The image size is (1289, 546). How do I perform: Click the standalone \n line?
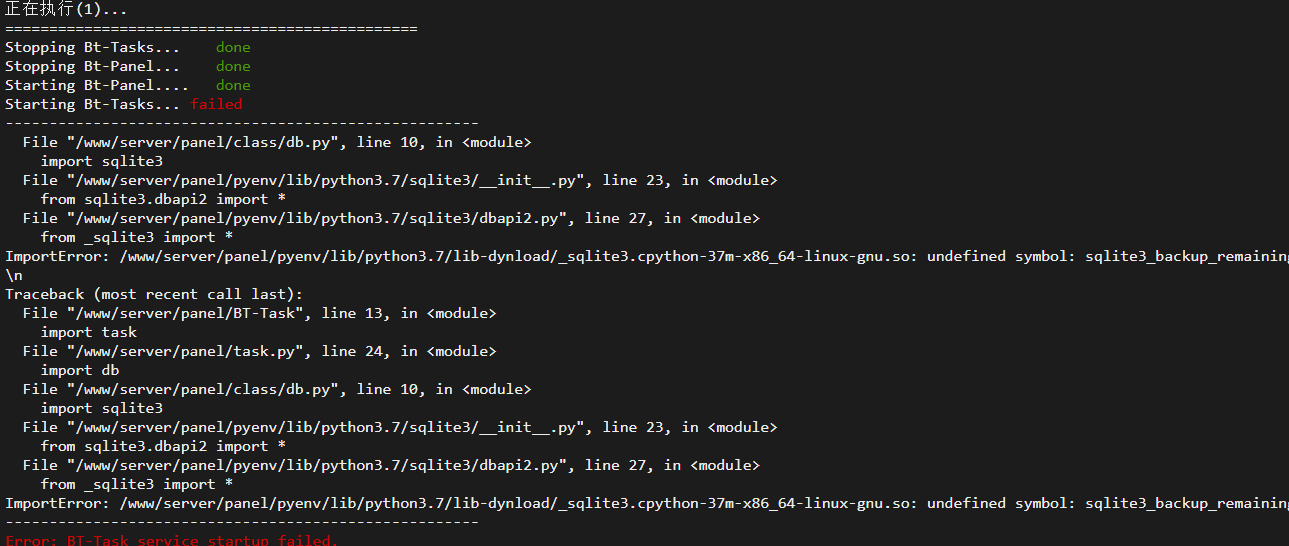point(14,275)
